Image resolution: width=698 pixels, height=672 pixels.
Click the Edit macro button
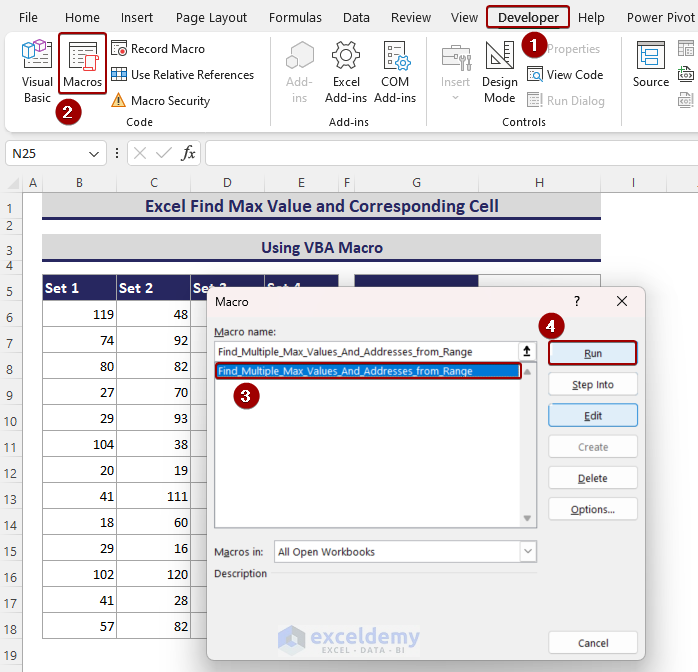592,416
